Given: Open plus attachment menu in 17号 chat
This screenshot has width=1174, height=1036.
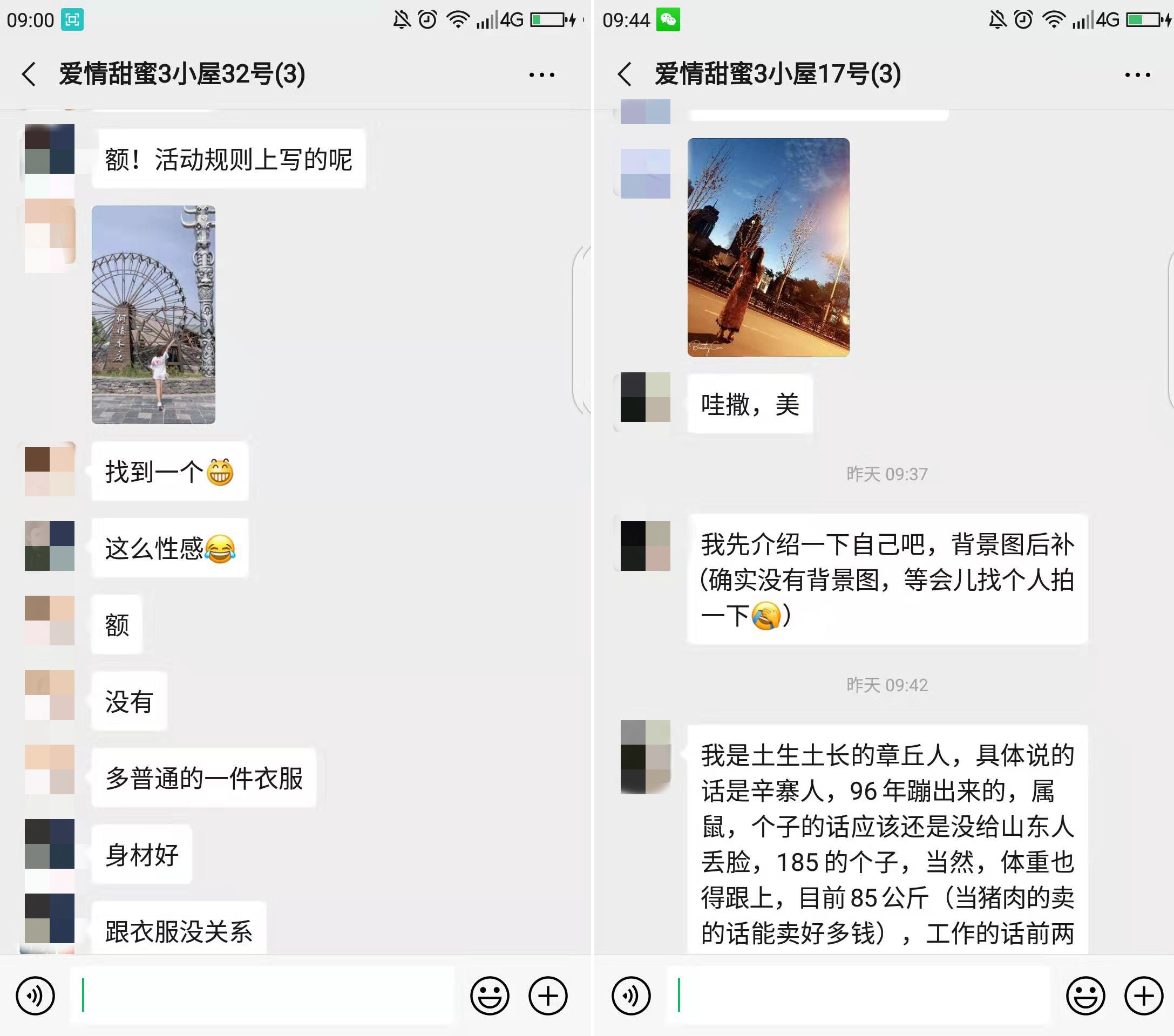Looking at the screenshot, I should pos(1144,996).
